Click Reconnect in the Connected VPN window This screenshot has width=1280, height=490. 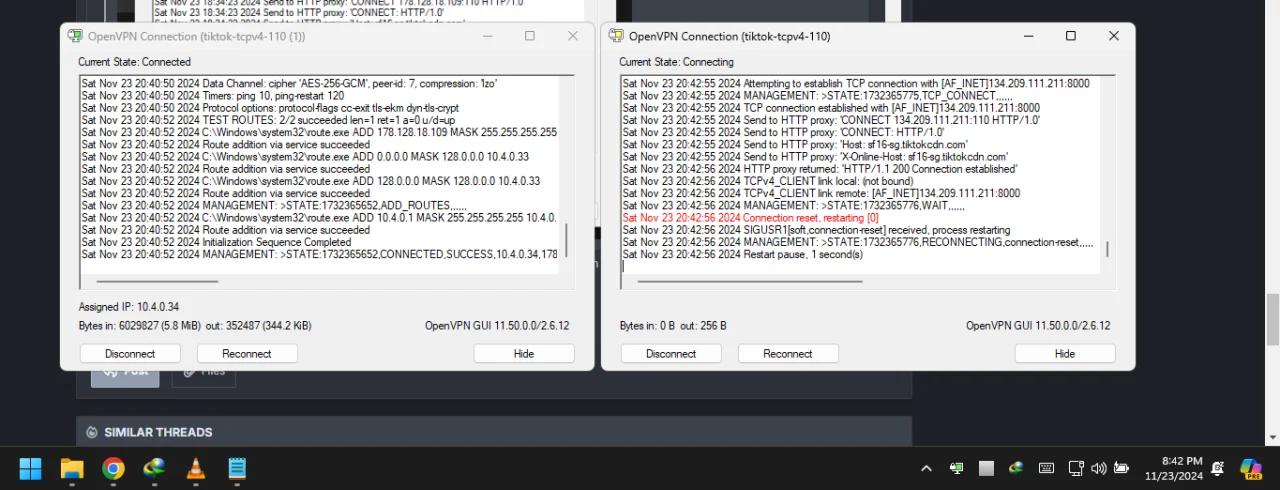point(247,353)
